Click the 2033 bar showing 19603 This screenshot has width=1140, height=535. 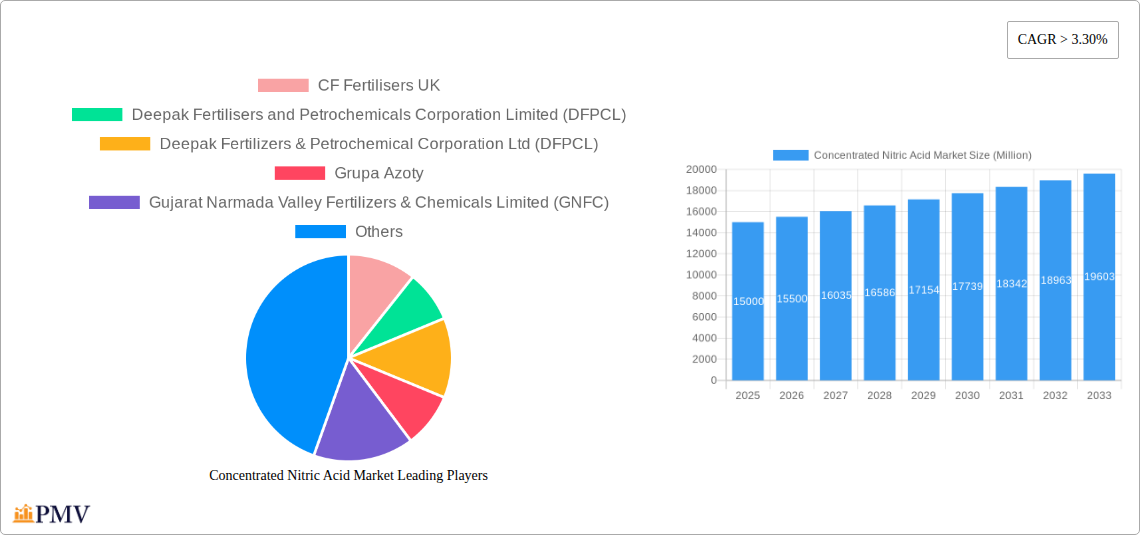(1099, 277)
